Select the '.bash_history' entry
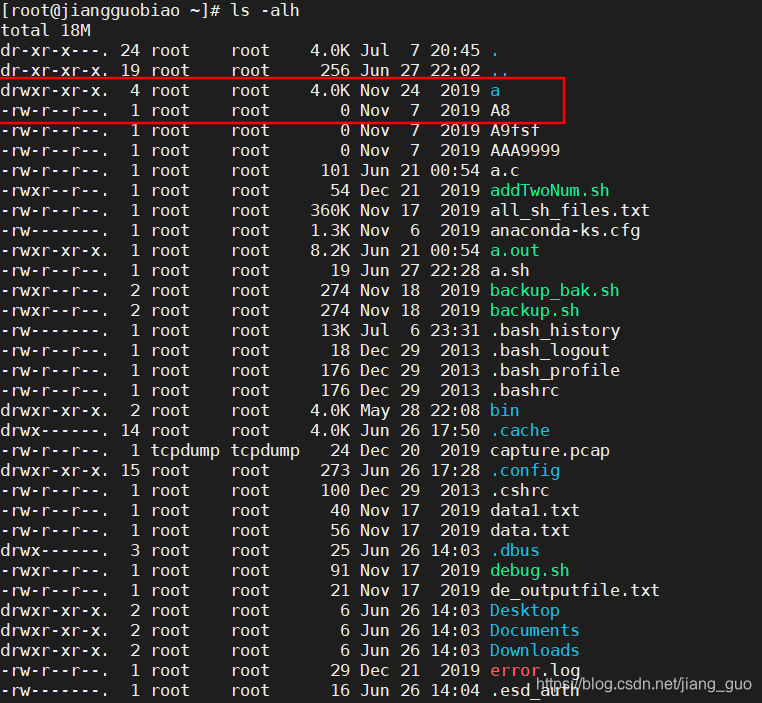The height and width of the screenshot is (703, 762). click(555, 330)
